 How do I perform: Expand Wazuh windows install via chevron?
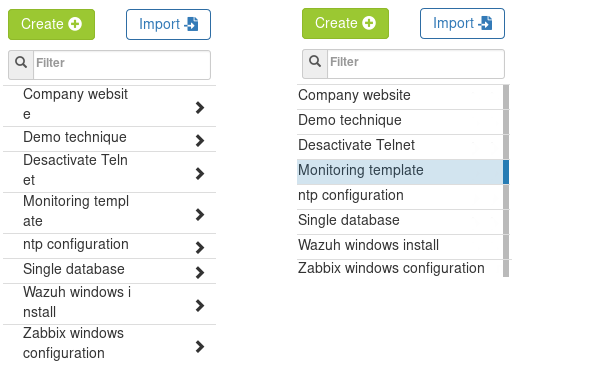199,306
